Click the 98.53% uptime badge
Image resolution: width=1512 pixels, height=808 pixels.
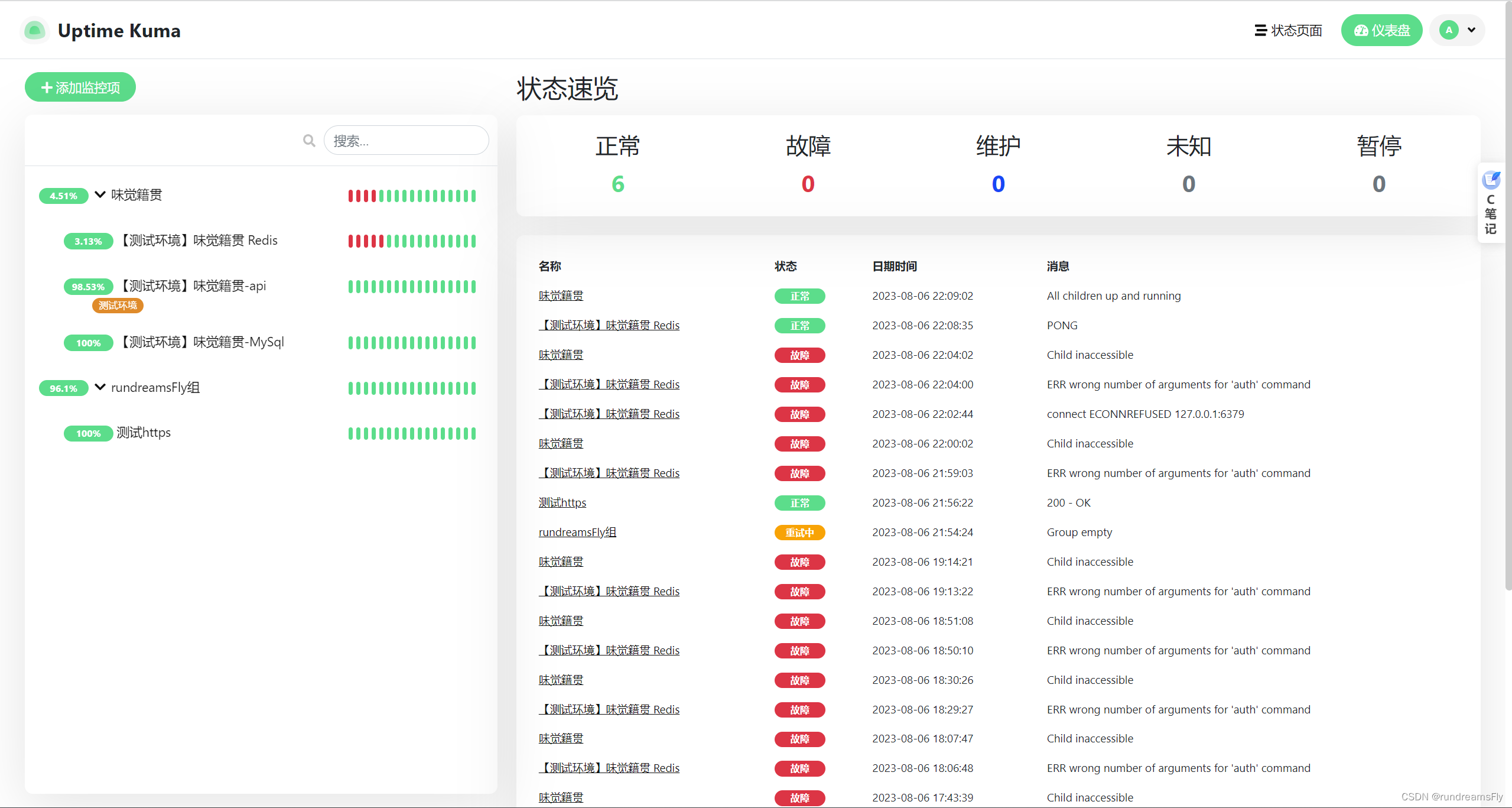tap(88, 287)
